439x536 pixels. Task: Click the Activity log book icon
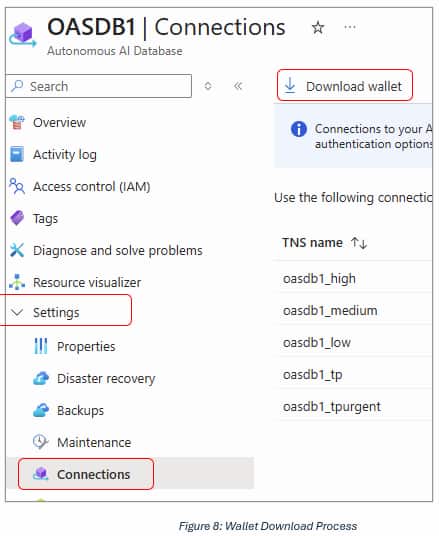(17, 154)
